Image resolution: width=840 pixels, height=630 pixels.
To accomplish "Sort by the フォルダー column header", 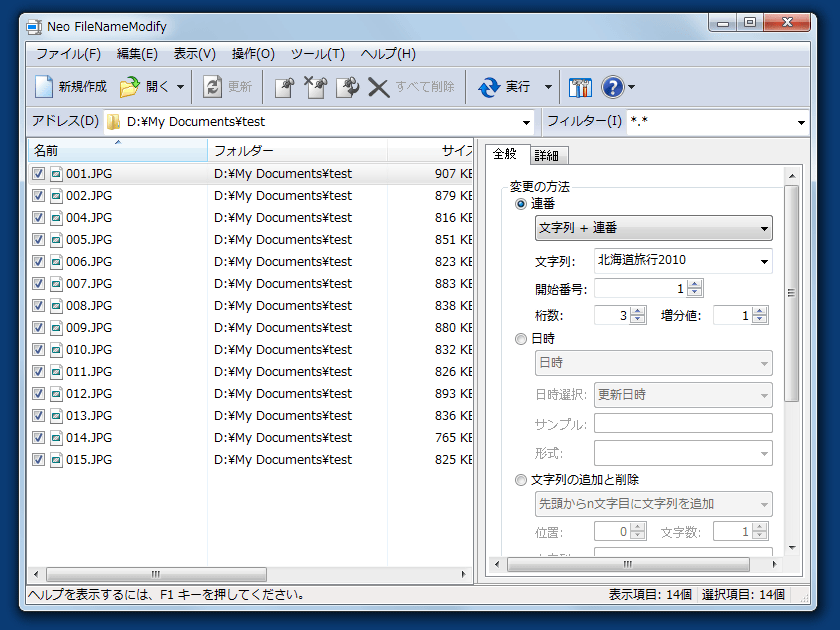I will (297, 151).
